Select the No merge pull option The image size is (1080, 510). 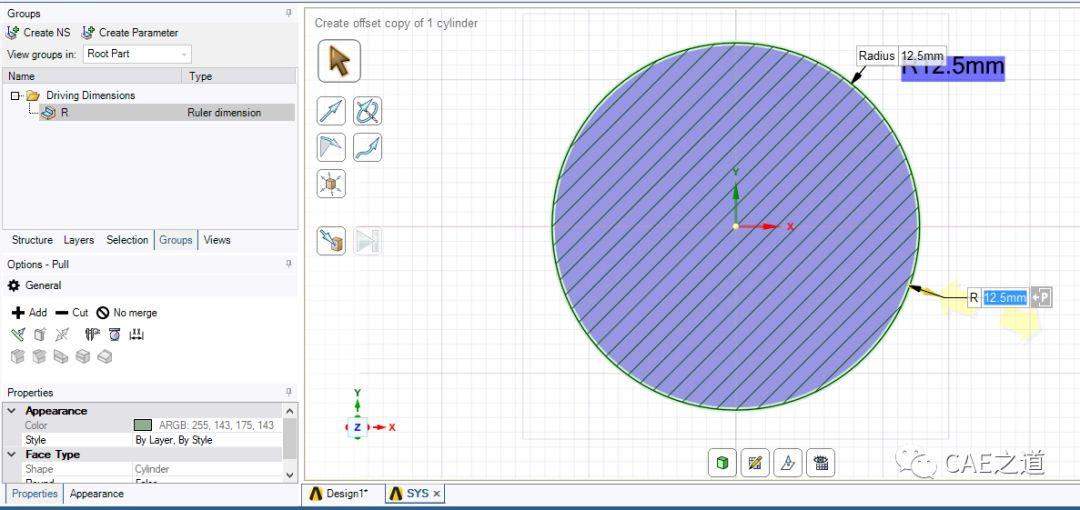point(127,312)
